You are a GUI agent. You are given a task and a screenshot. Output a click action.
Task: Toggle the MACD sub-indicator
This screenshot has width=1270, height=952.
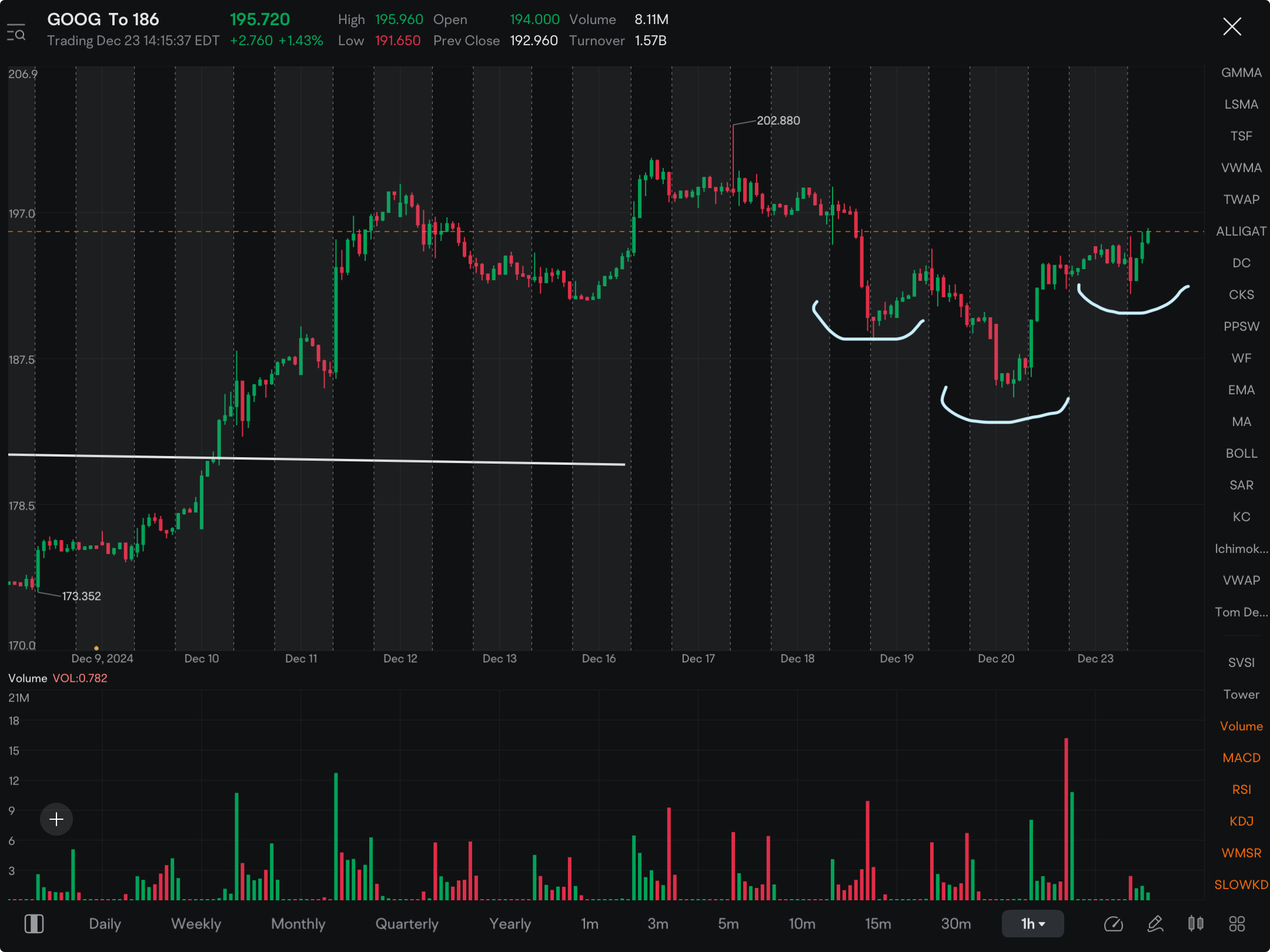[x=1241, y=758]
